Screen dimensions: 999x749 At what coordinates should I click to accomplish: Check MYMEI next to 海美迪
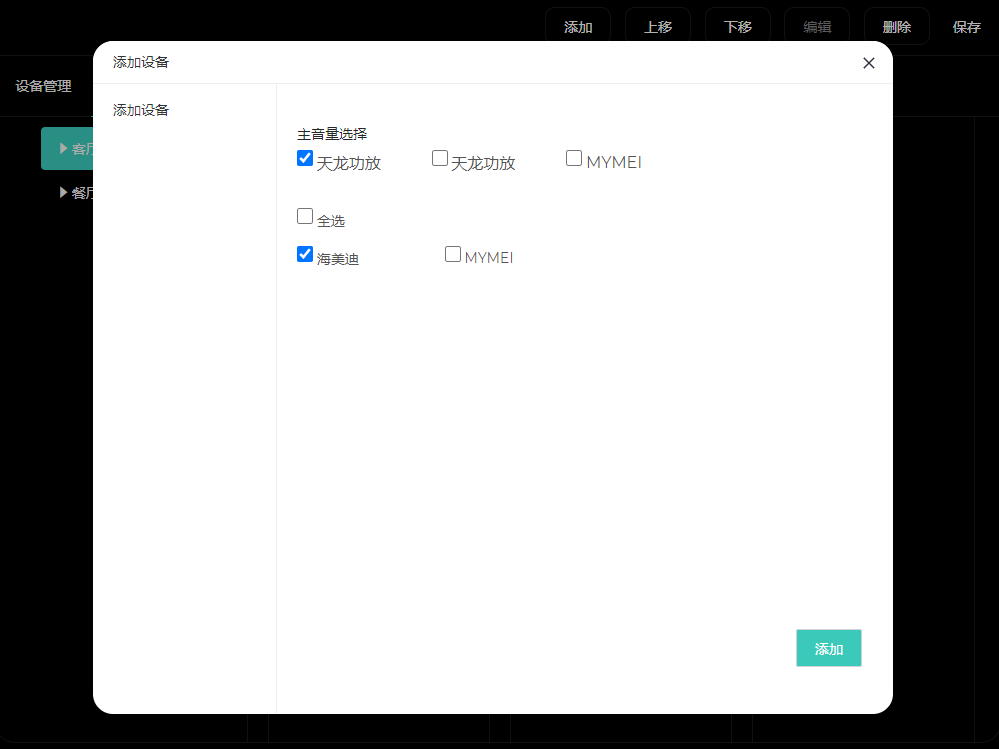coord(453,254)
